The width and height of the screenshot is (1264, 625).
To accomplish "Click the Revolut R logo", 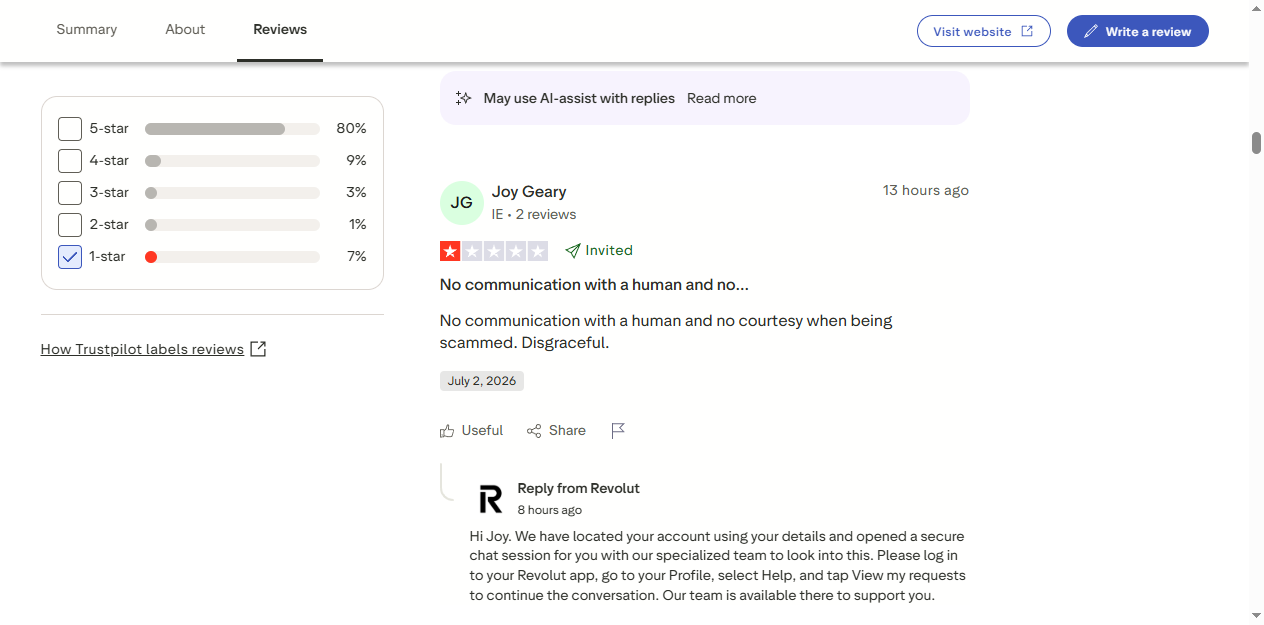I will tap(490, 498).
